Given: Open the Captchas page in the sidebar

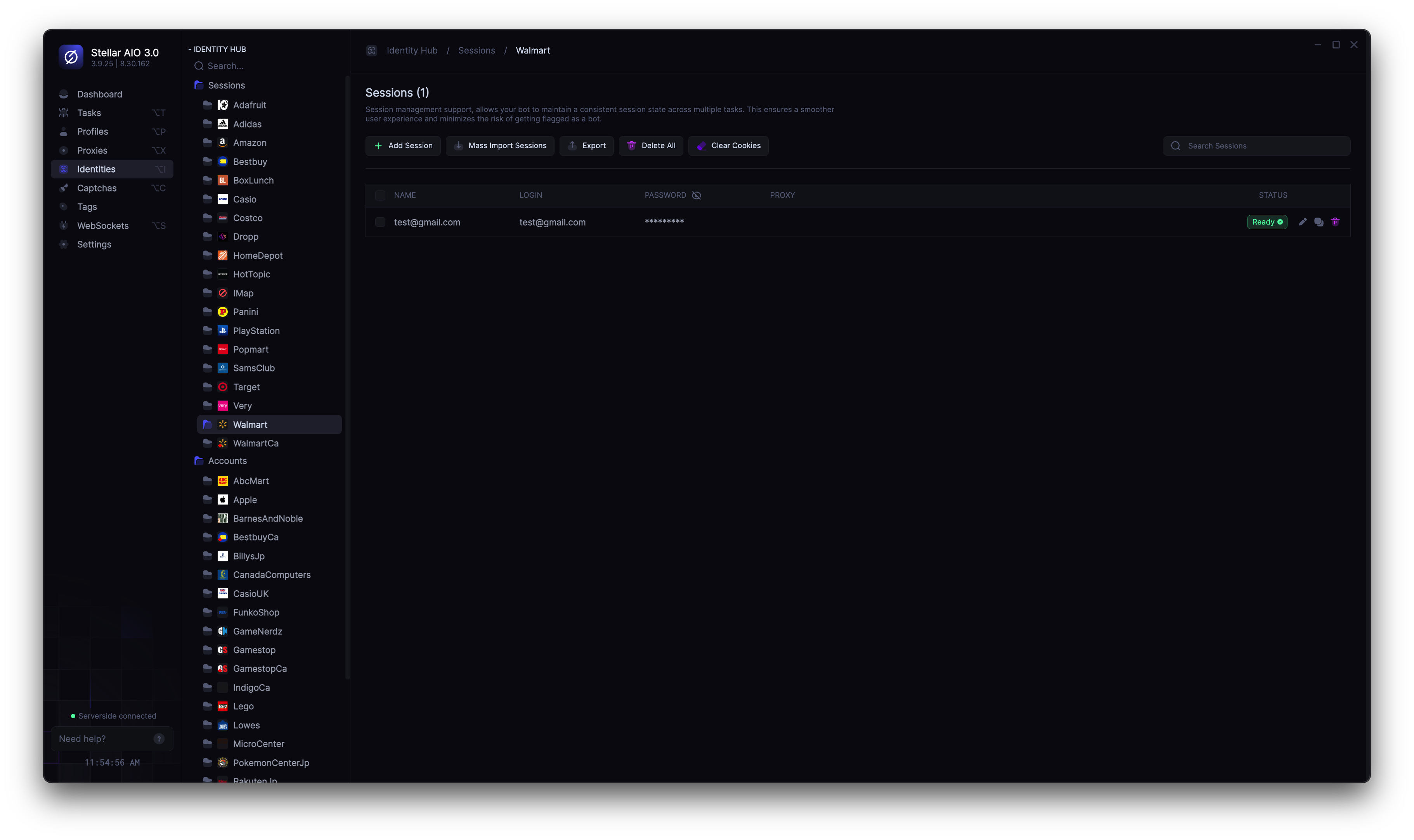Looking at the screenshot, I should point(97,188).
